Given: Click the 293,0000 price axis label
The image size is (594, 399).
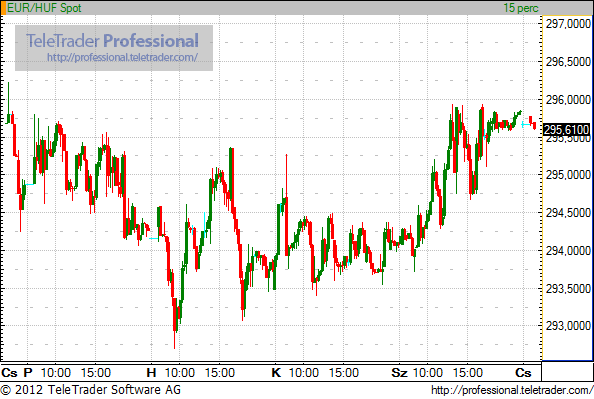Looking at the screenshot, I should pos(568,326).
